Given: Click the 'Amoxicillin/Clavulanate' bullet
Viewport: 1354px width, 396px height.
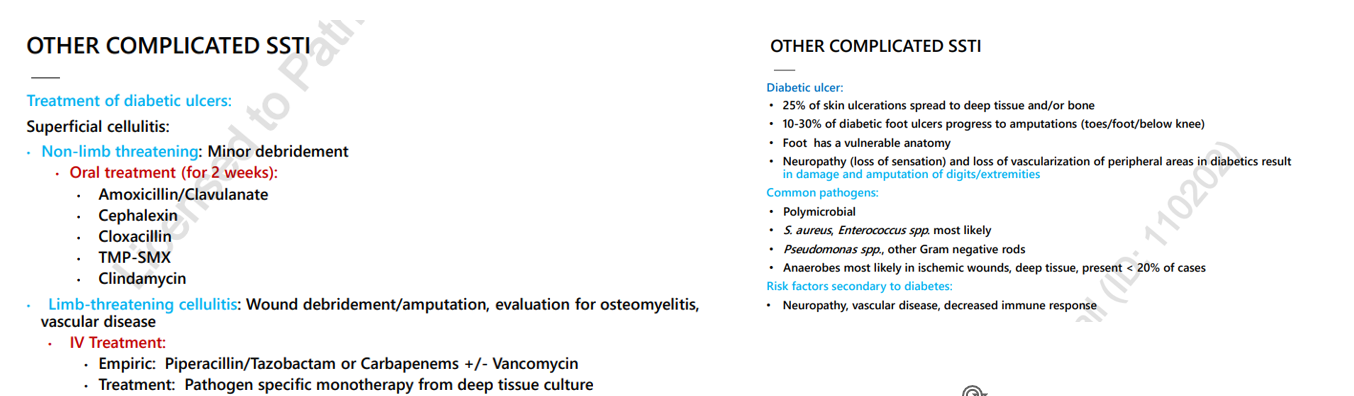Looking at the screenshot, I should point(183,194).
